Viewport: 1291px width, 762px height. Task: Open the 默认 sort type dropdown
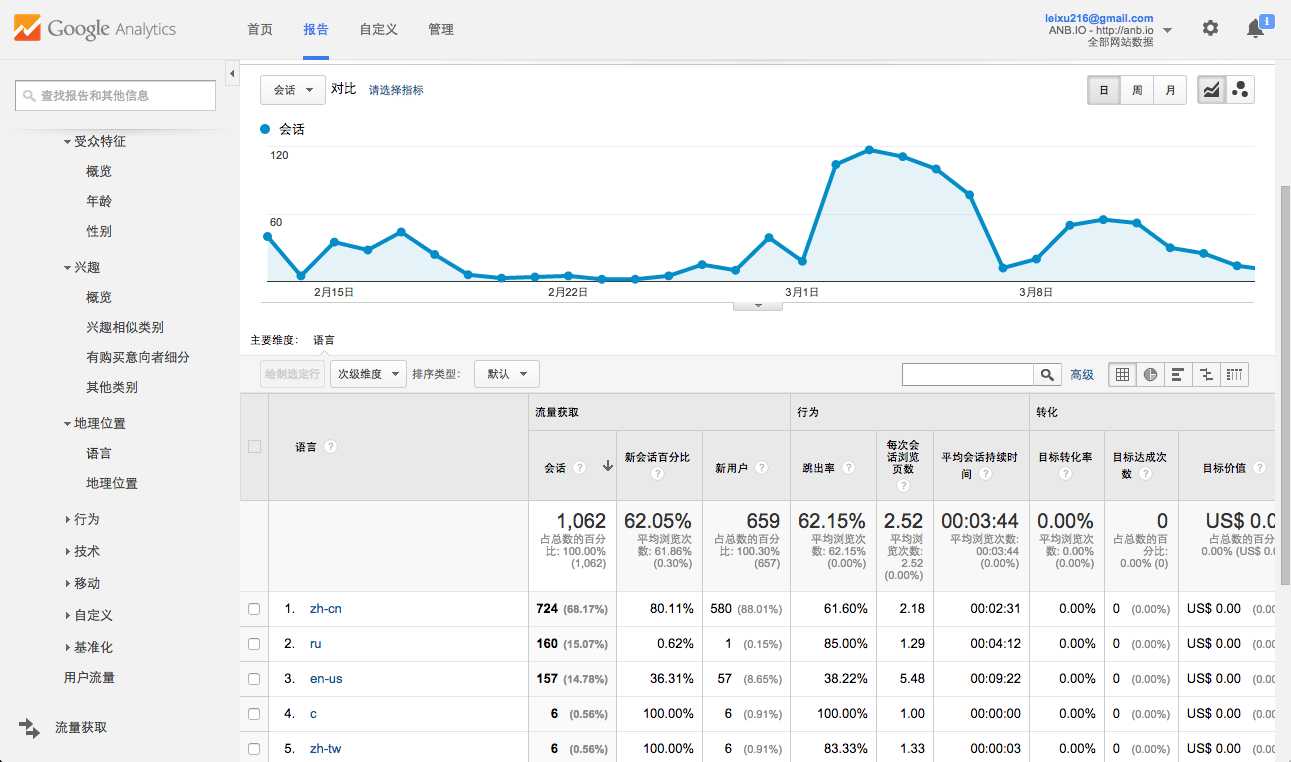pos(507,374)
